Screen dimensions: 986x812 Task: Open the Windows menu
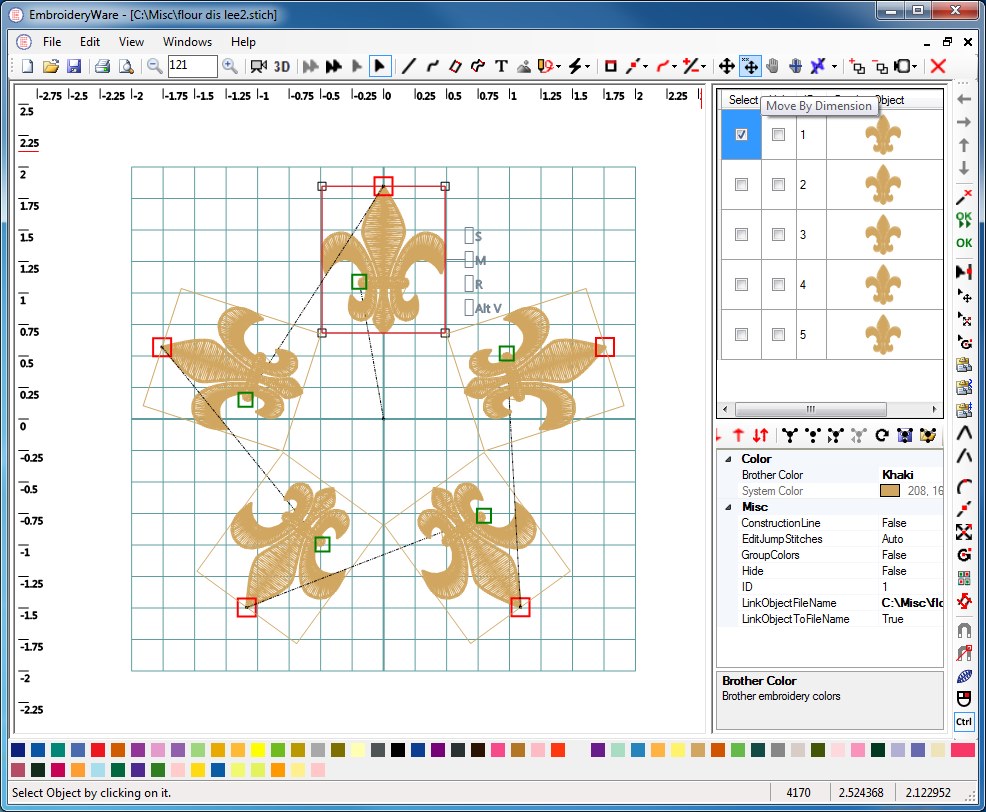187,42
